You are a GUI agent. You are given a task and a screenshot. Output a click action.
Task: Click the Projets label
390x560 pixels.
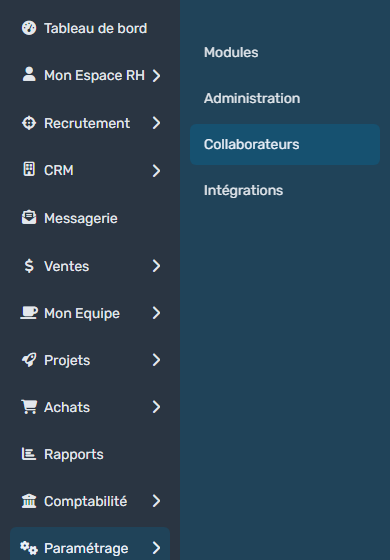coord(67,361)
